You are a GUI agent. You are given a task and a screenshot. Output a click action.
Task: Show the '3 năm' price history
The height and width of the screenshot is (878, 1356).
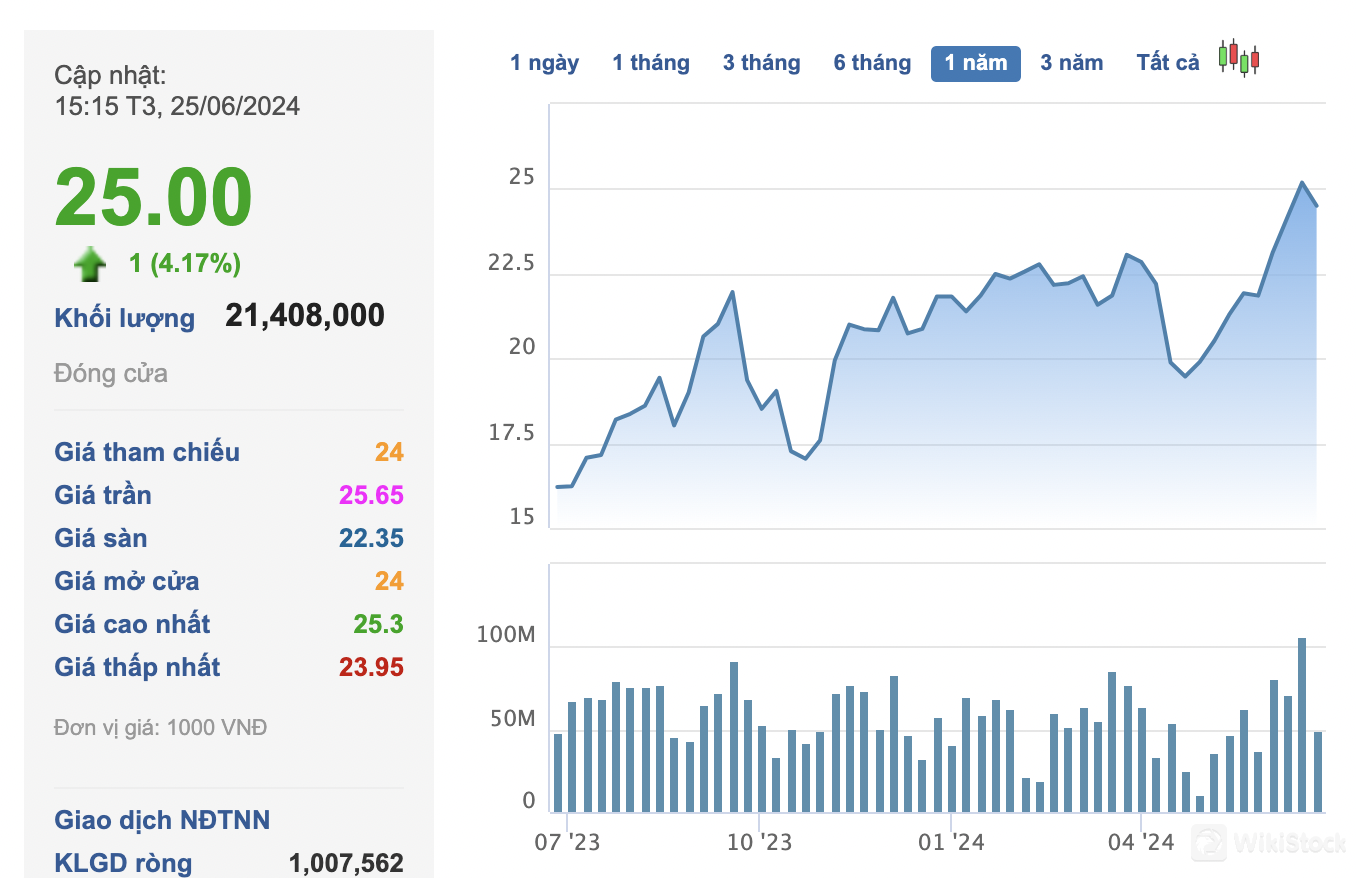tap(1071, 63)
